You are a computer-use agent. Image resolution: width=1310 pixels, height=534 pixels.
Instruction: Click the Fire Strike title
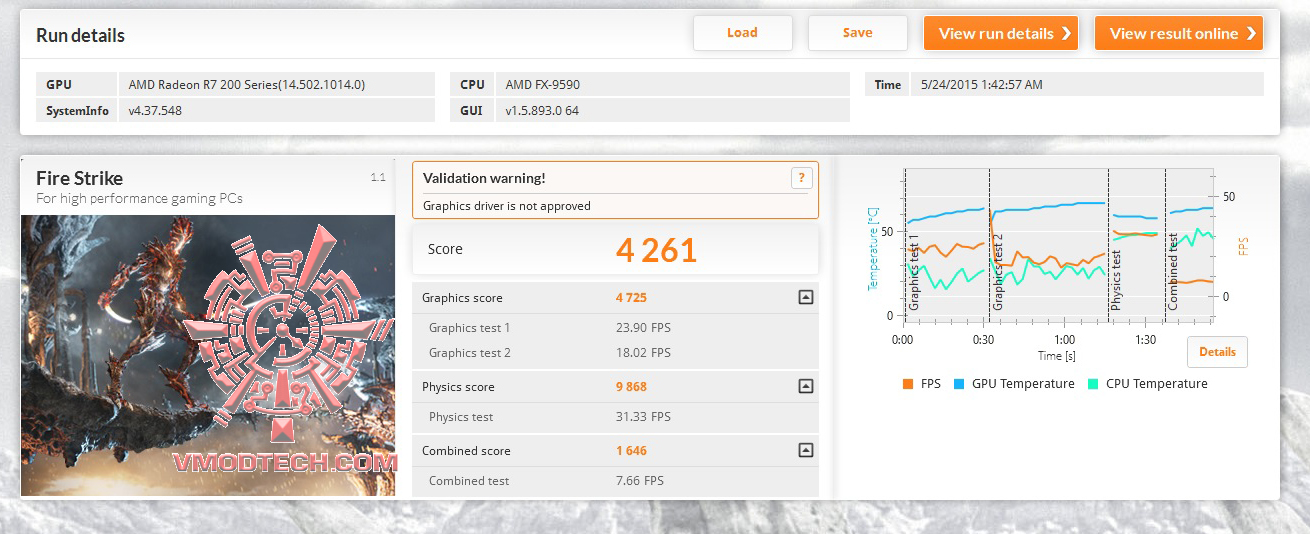pos(79,178)
